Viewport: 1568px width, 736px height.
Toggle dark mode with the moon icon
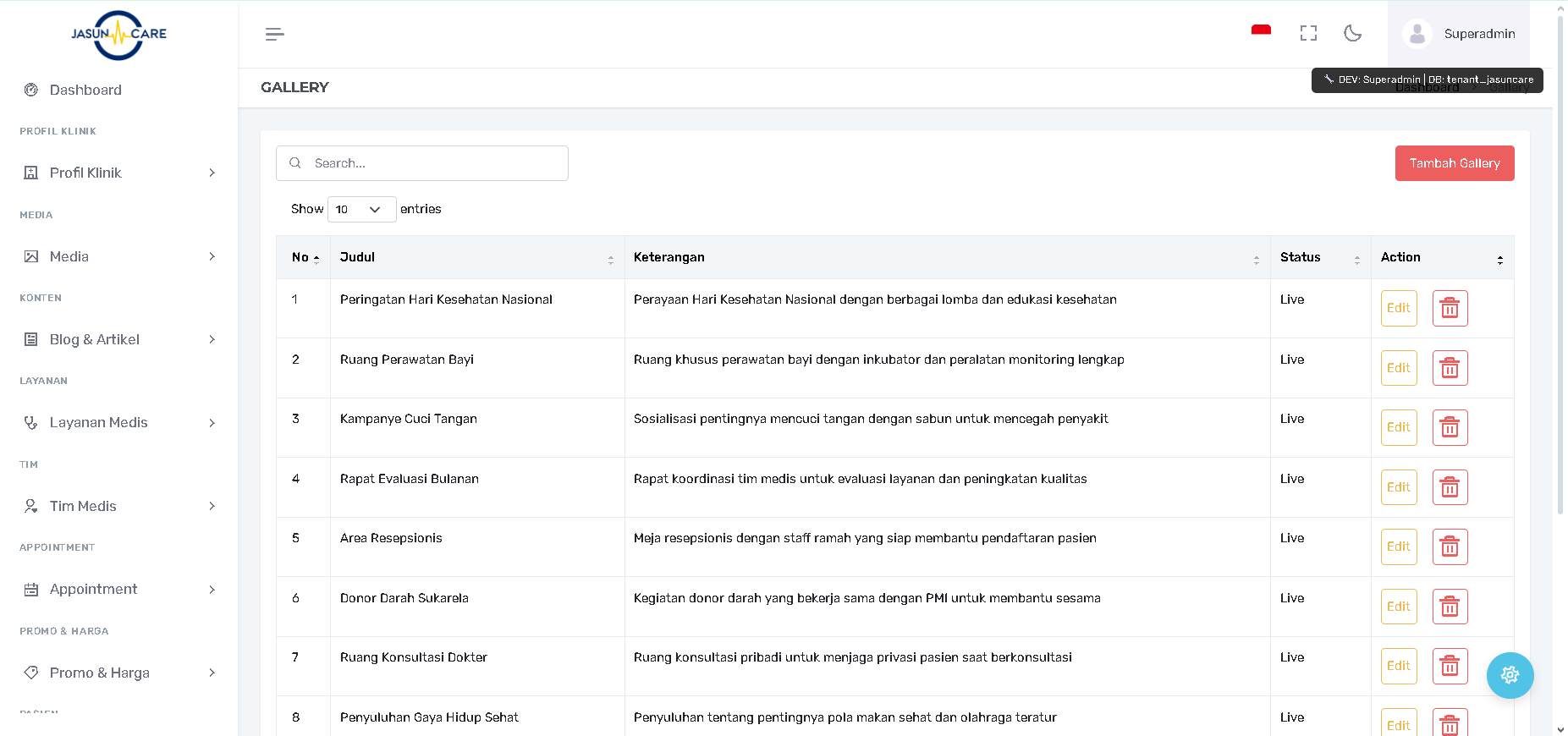point(1352,34)
